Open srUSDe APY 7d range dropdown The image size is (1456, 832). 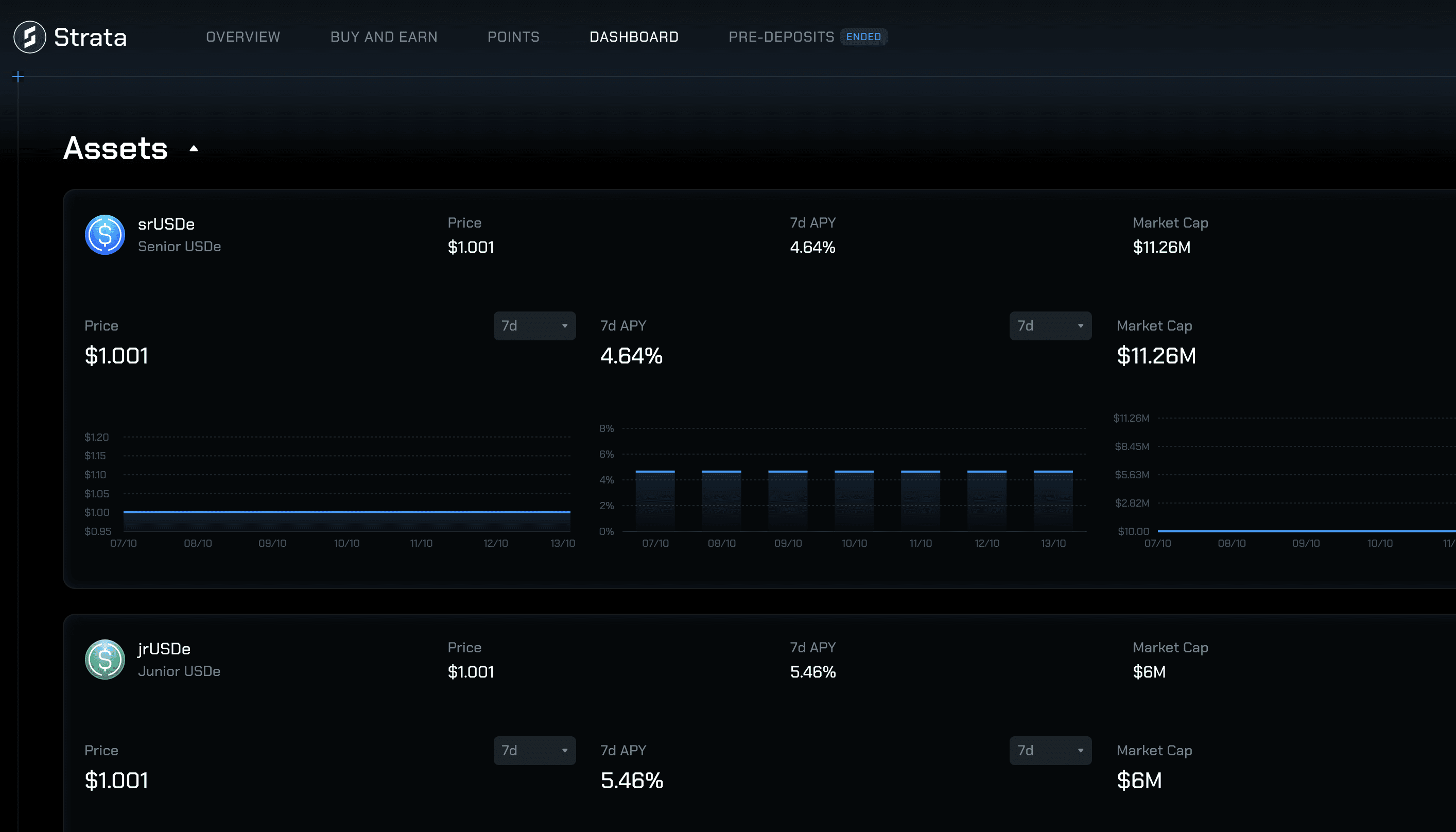pos(1050,326)
